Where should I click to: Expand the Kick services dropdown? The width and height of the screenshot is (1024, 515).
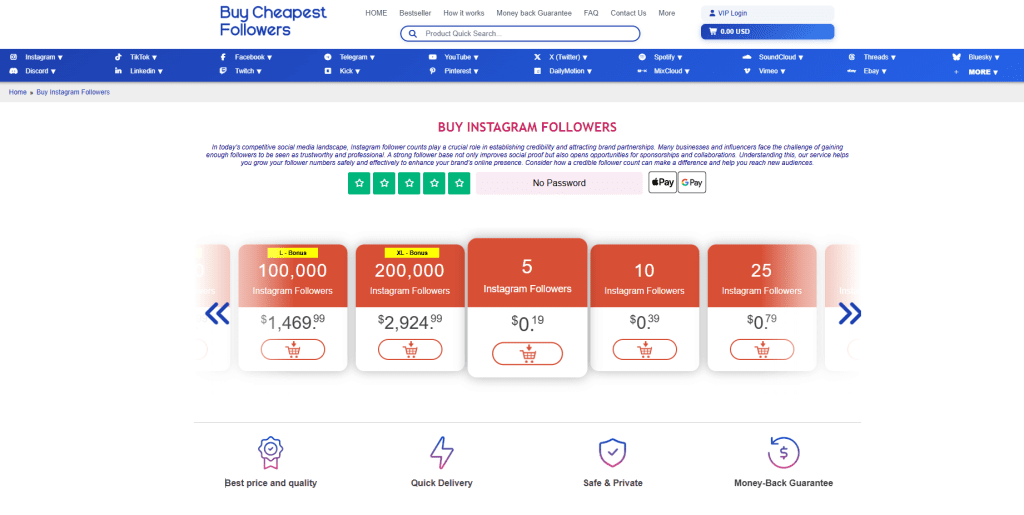(349, 71)
